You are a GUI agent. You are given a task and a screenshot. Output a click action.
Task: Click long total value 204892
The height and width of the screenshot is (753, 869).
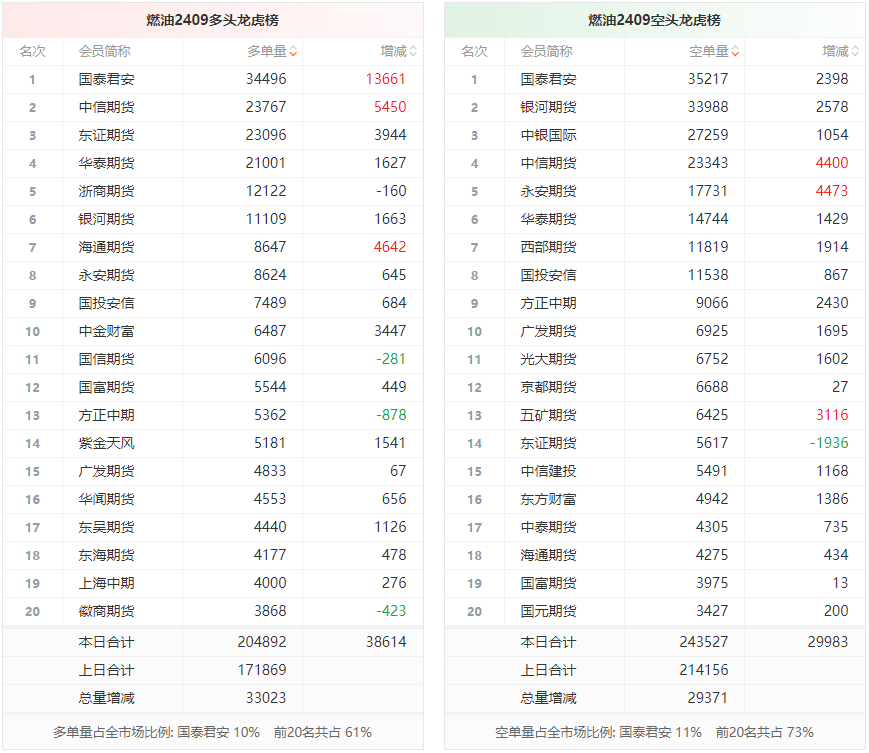262,642
